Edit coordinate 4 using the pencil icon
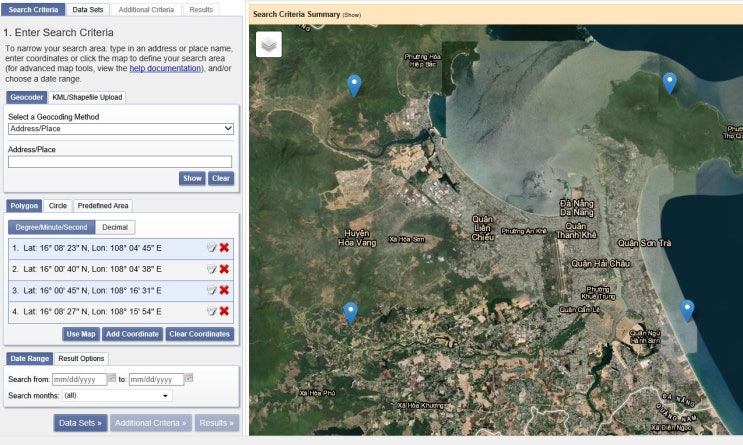 point(211,311)
